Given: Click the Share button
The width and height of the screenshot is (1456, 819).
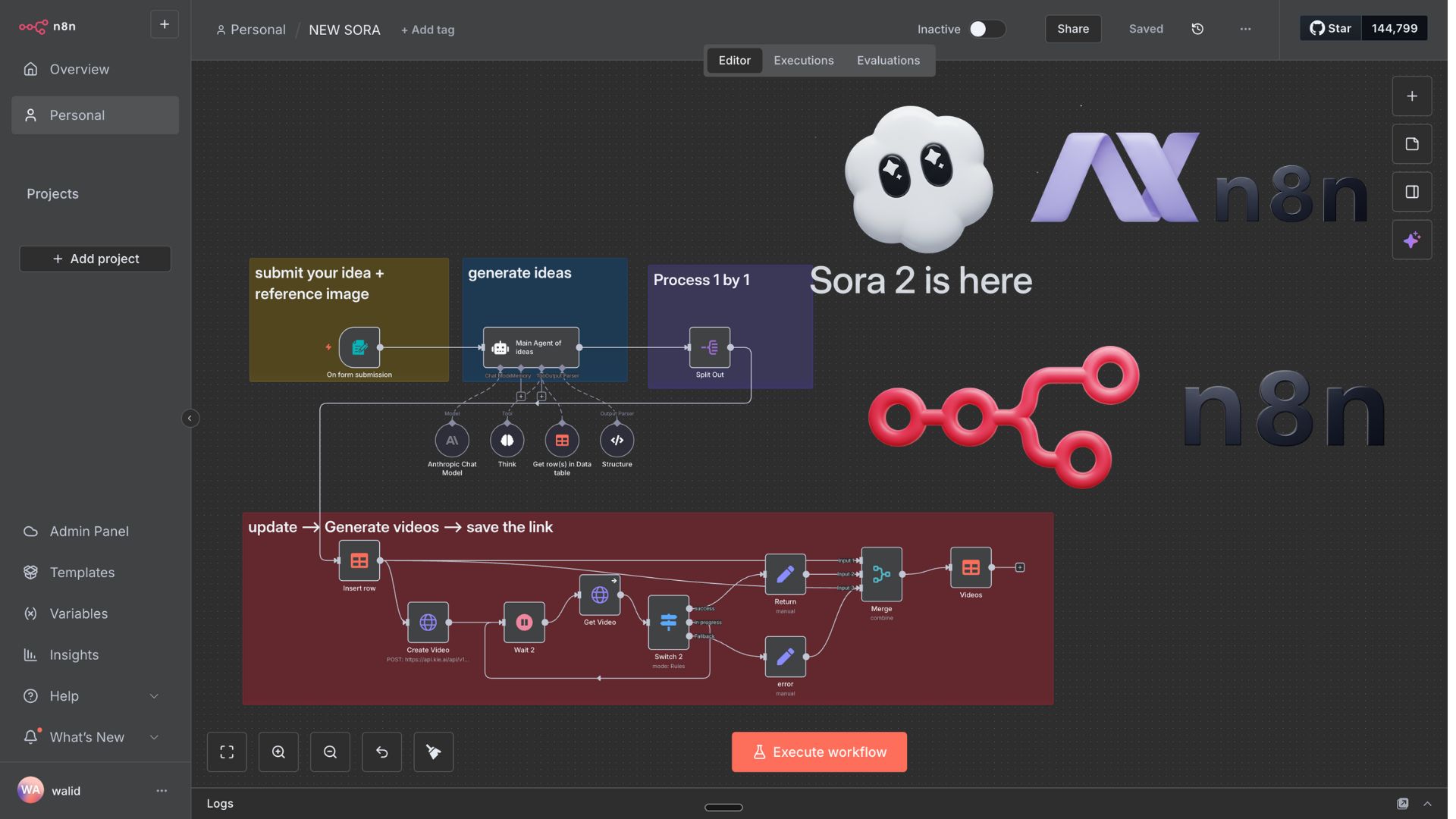Looking at the screenshot, I should pyautogui.click(x=1073, y=29).
